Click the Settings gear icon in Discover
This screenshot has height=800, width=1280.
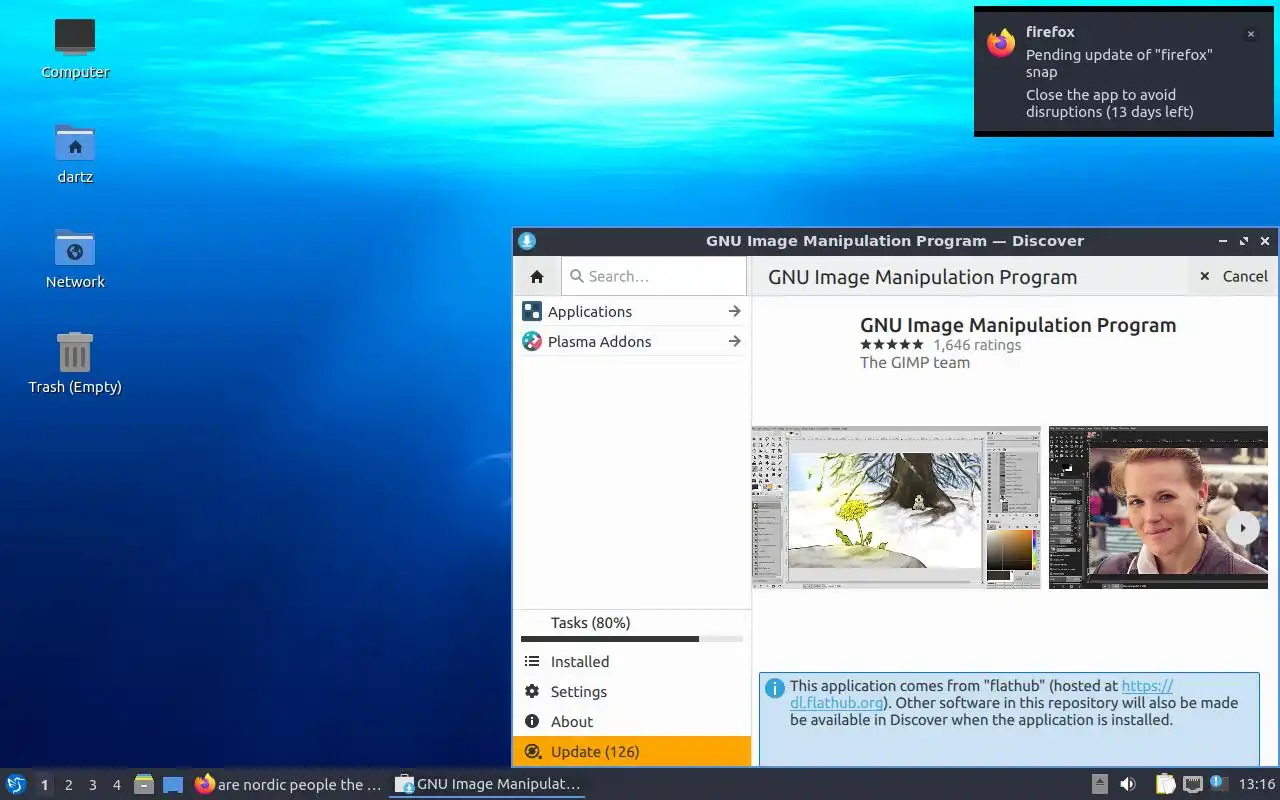pyautogui.click(x=532, y=692)
